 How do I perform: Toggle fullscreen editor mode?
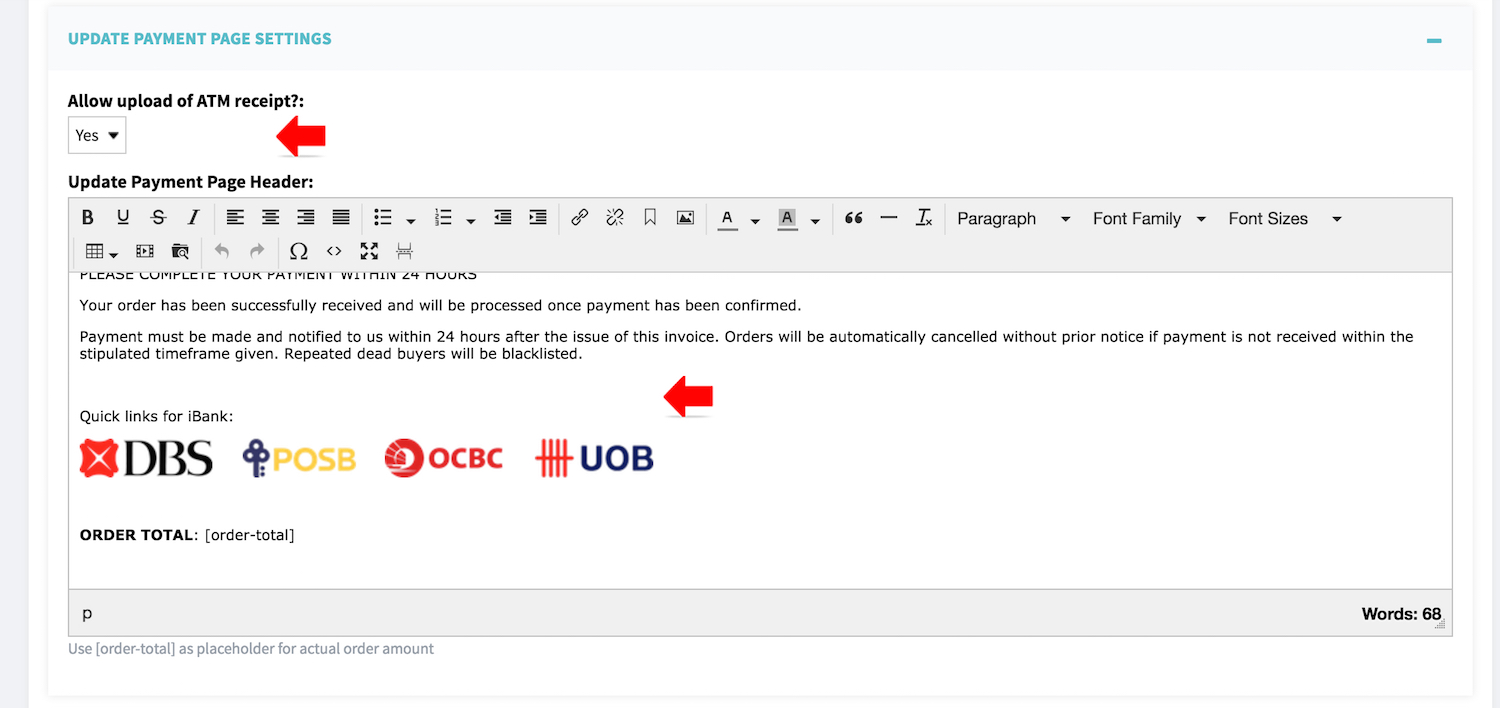click(369, 251)
